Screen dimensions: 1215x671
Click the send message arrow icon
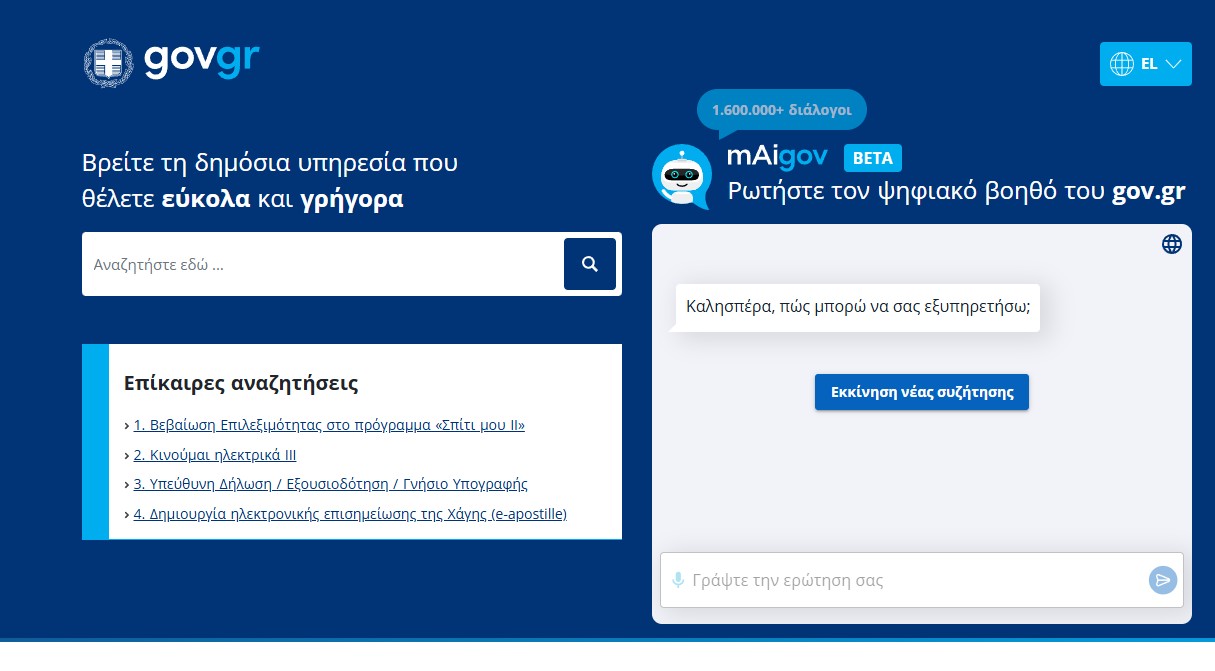1163,580
